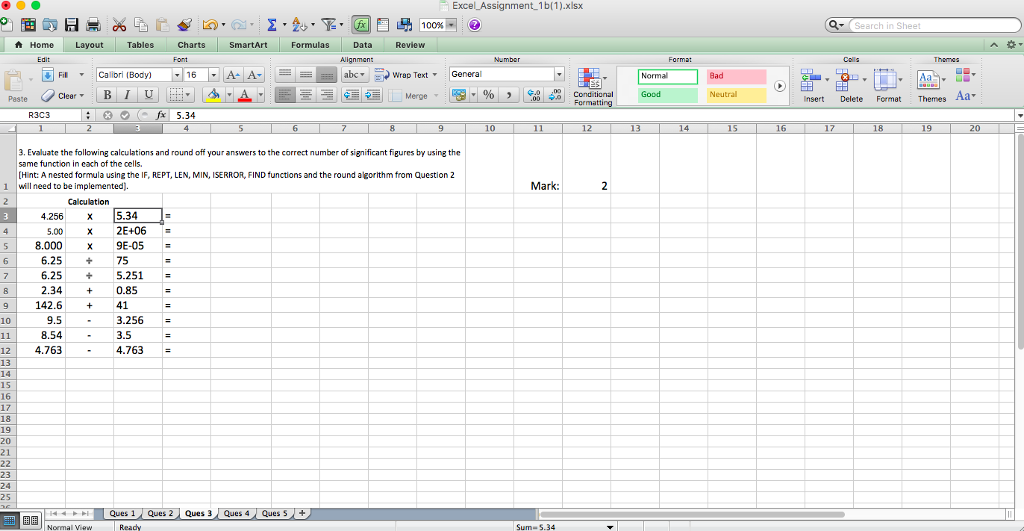Apply the Bad cell style
Image resolution: width=1024 pixels, height=531 pixels.
pyautogui.click(x=736, y=76)
